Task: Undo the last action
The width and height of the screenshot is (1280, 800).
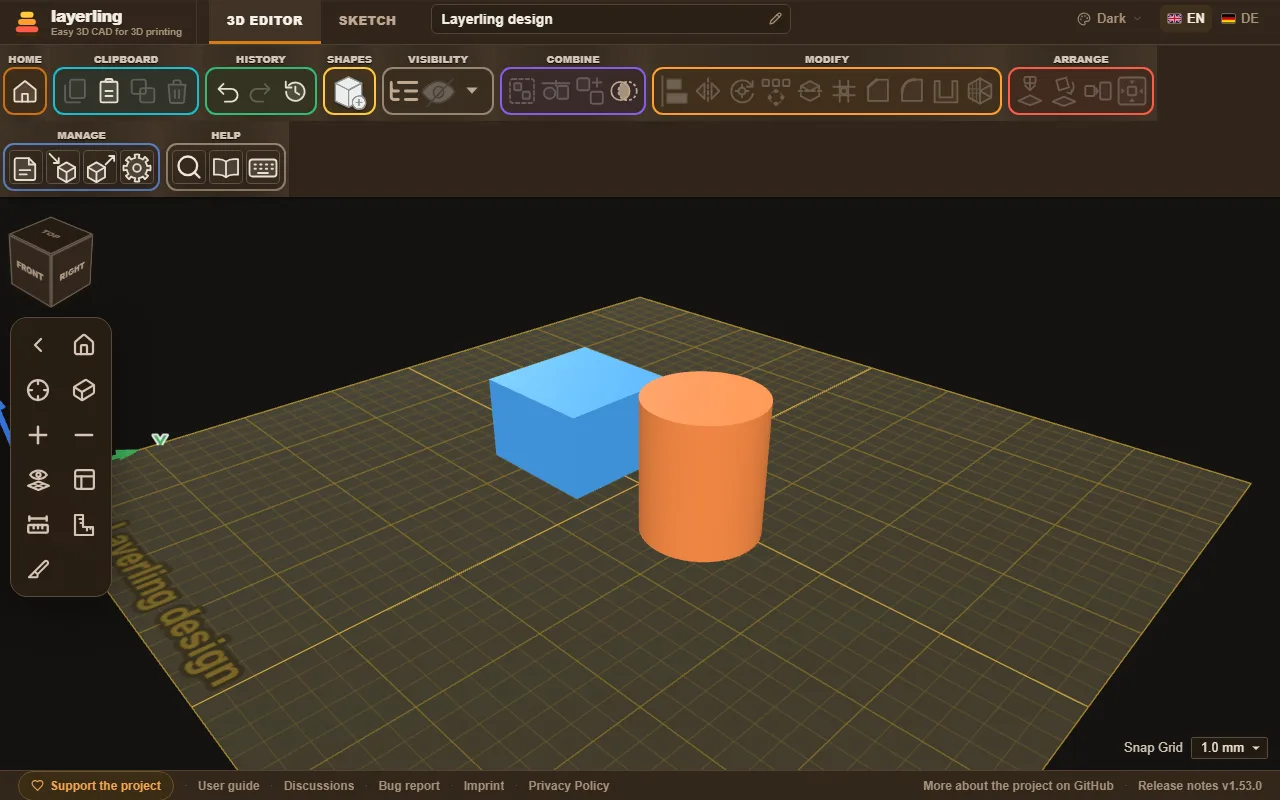Action: [x=228, y=92]
